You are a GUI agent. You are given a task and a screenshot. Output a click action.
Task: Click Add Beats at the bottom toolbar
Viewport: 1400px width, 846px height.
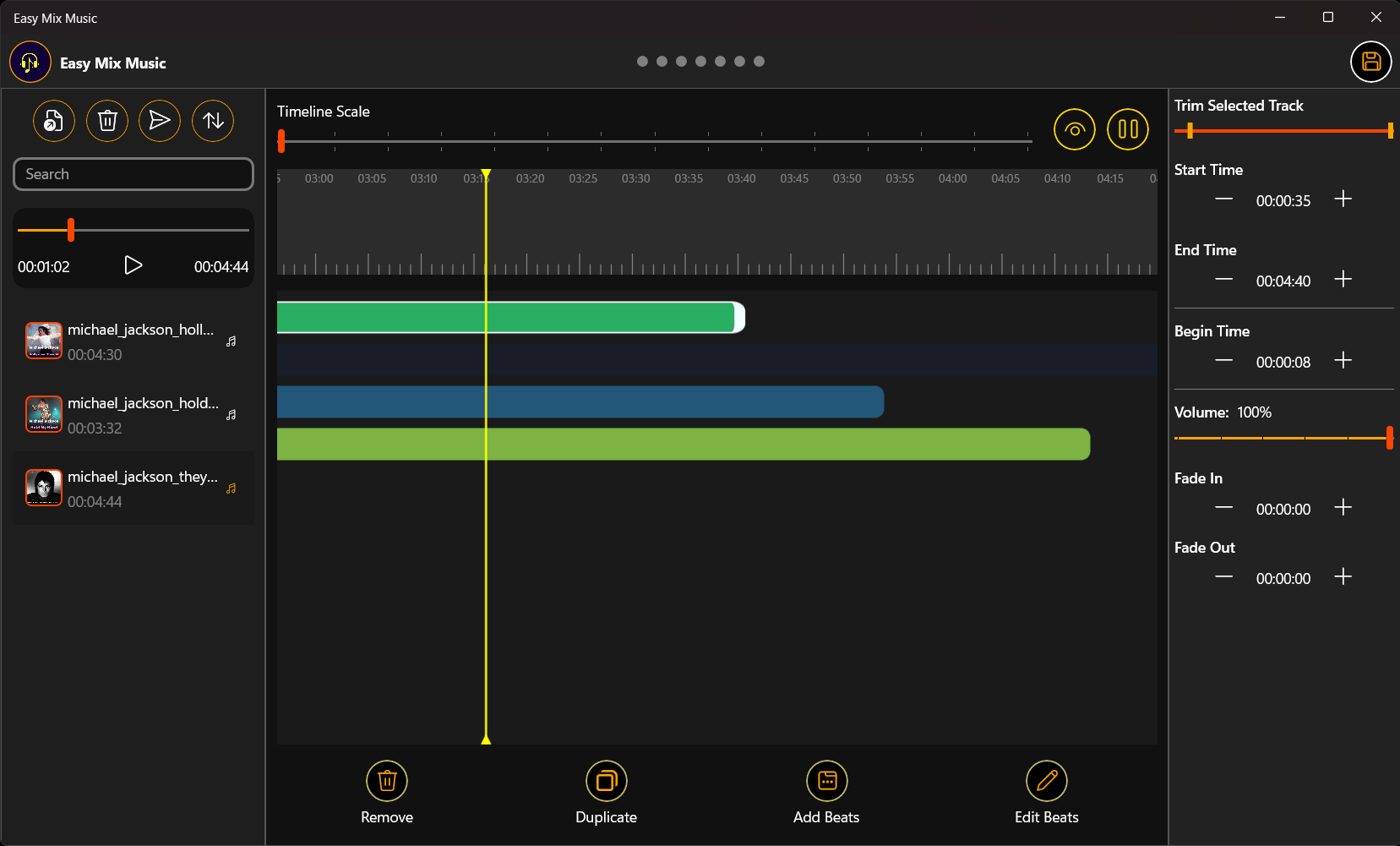click(x=826, y=781)
